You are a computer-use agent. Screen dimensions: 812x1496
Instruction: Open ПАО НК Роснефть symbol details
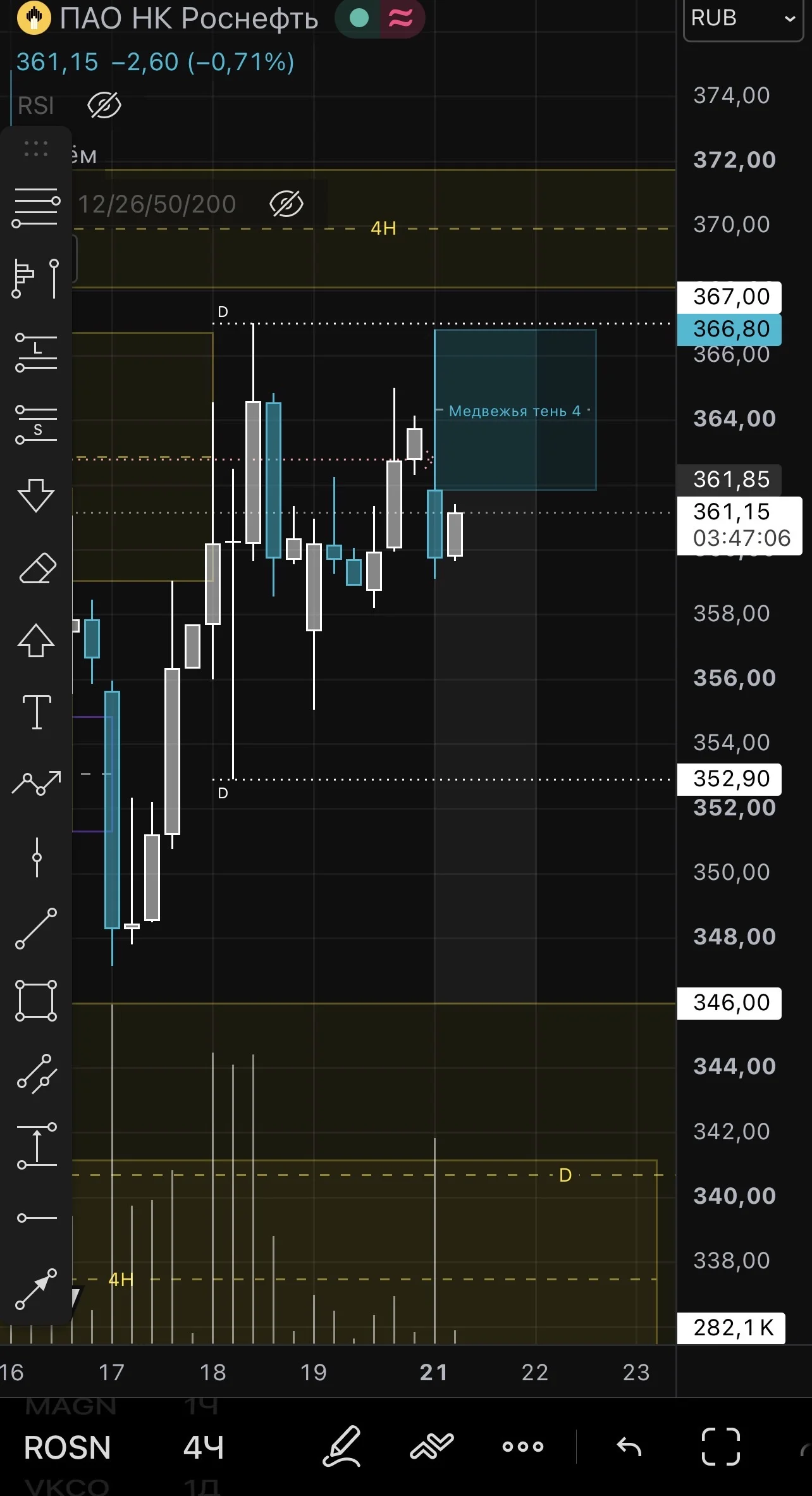pyautogui.click(x=188, y=18)
